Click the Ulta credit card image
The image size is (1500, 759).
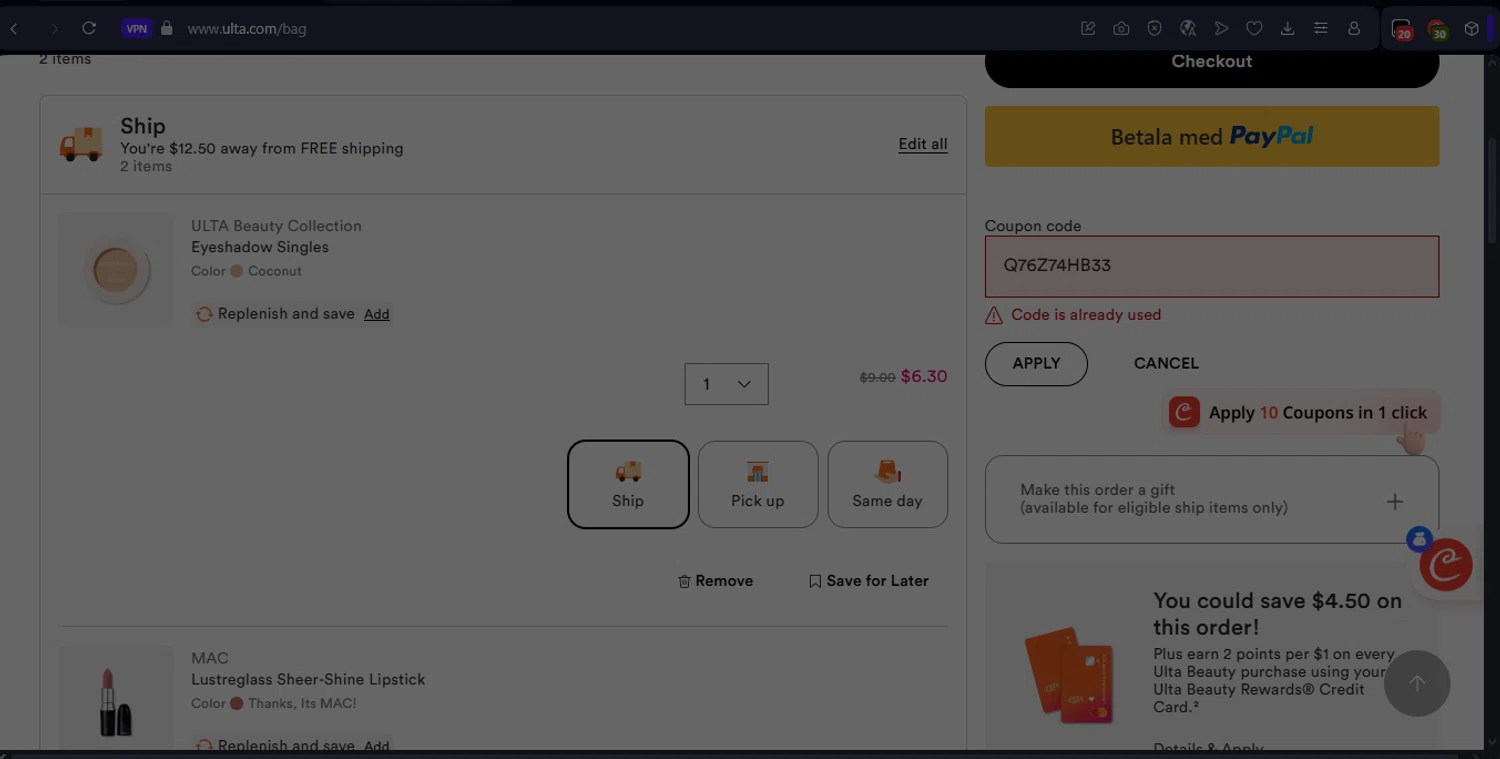(1068, 675)
